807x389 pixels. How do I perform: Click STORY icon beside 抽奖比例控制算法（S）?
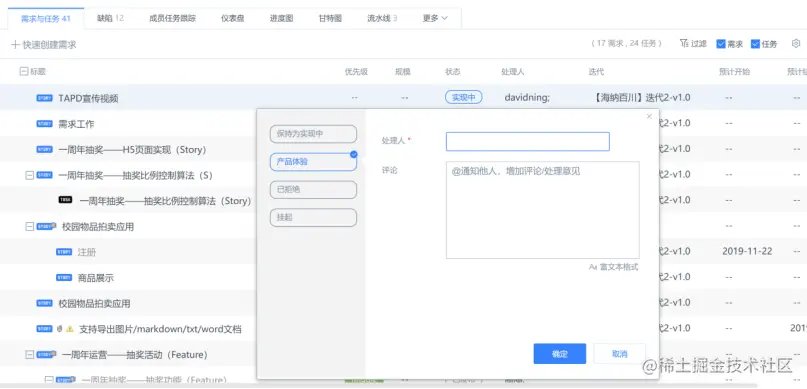point(44,175)
